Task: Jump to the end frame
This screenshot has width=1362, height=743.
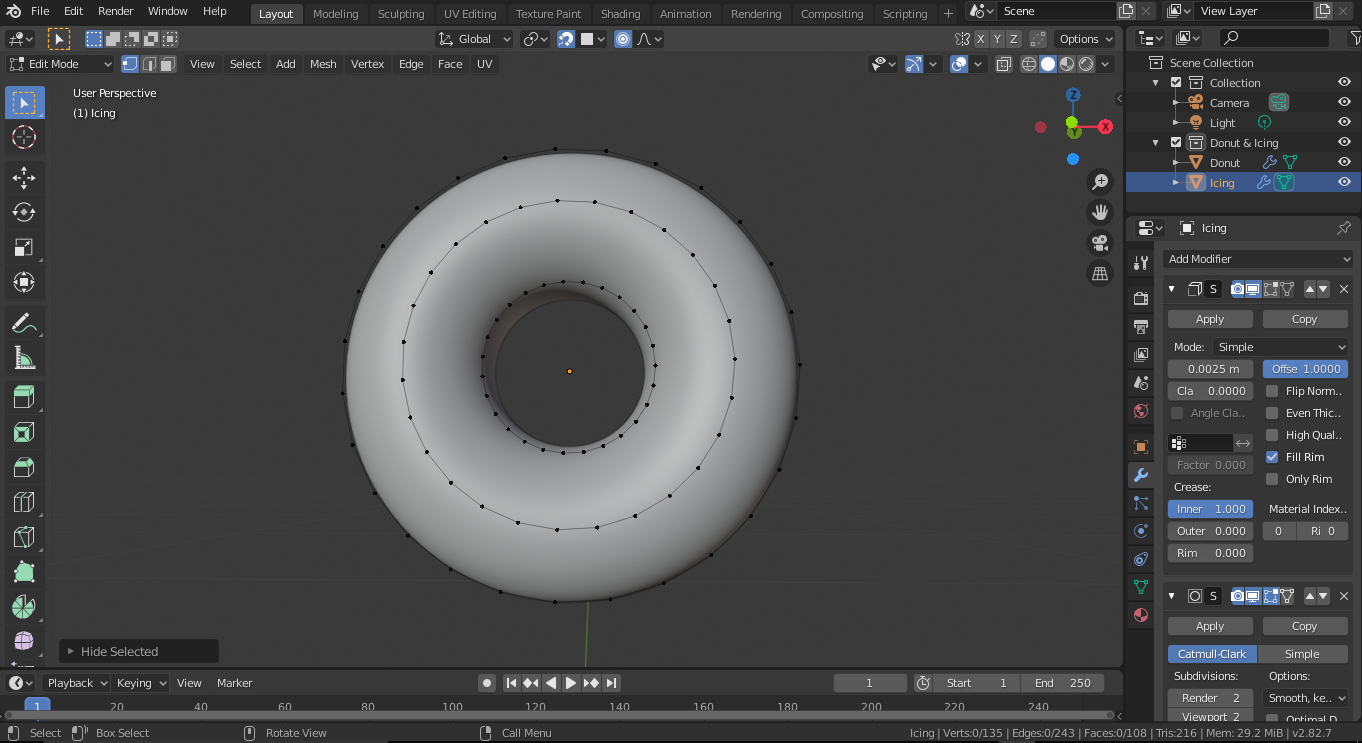Action: [611, 683]
